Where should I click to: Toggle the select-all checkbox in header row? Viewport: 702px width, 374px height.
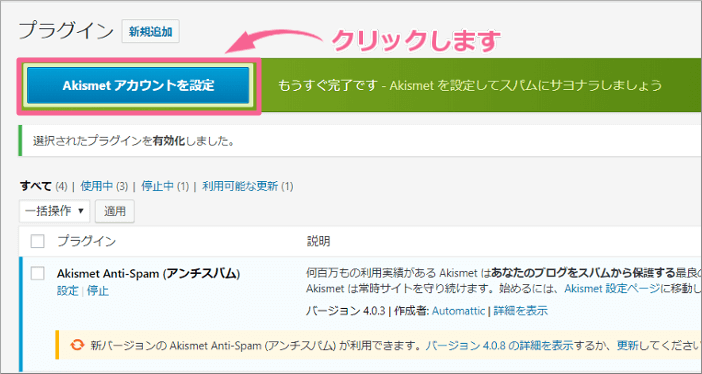tap(38, 241)
